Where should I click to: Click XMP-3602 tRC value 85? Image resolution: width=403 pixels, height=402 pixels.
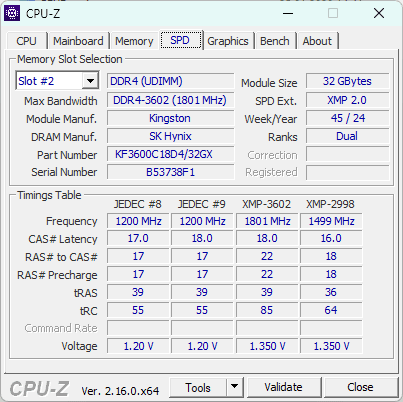(x=267, y=310)
